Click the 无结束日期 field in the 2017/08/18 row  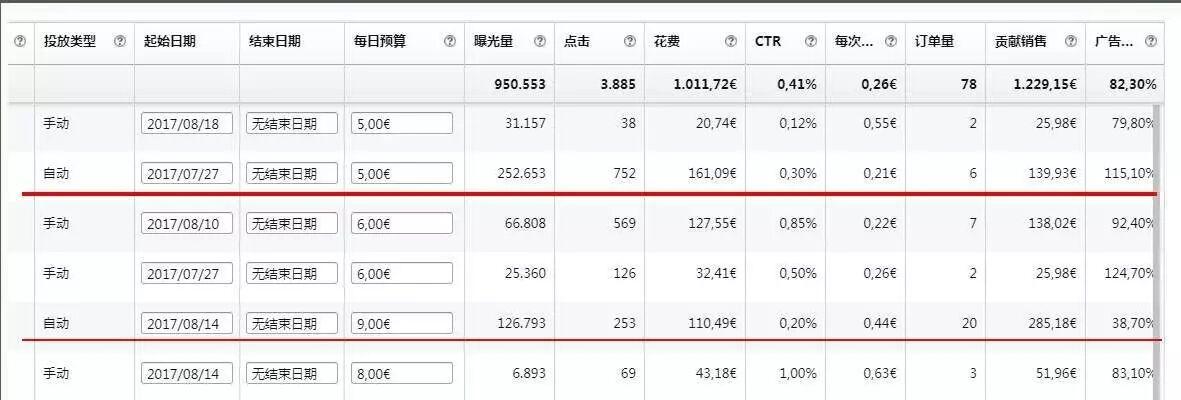[292, 123]
